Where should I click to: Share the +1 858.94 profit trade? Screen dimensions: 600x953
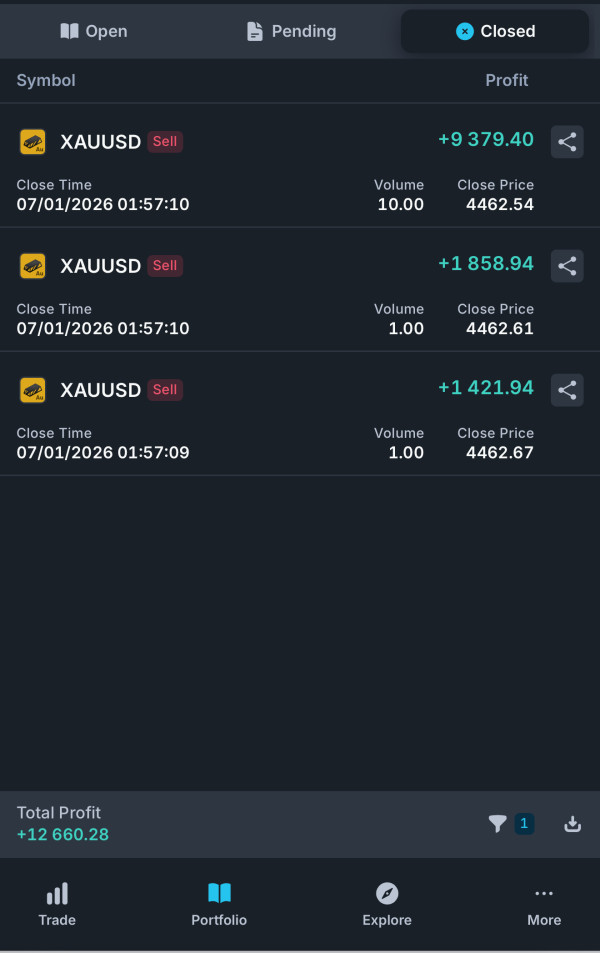pos(567,266)
